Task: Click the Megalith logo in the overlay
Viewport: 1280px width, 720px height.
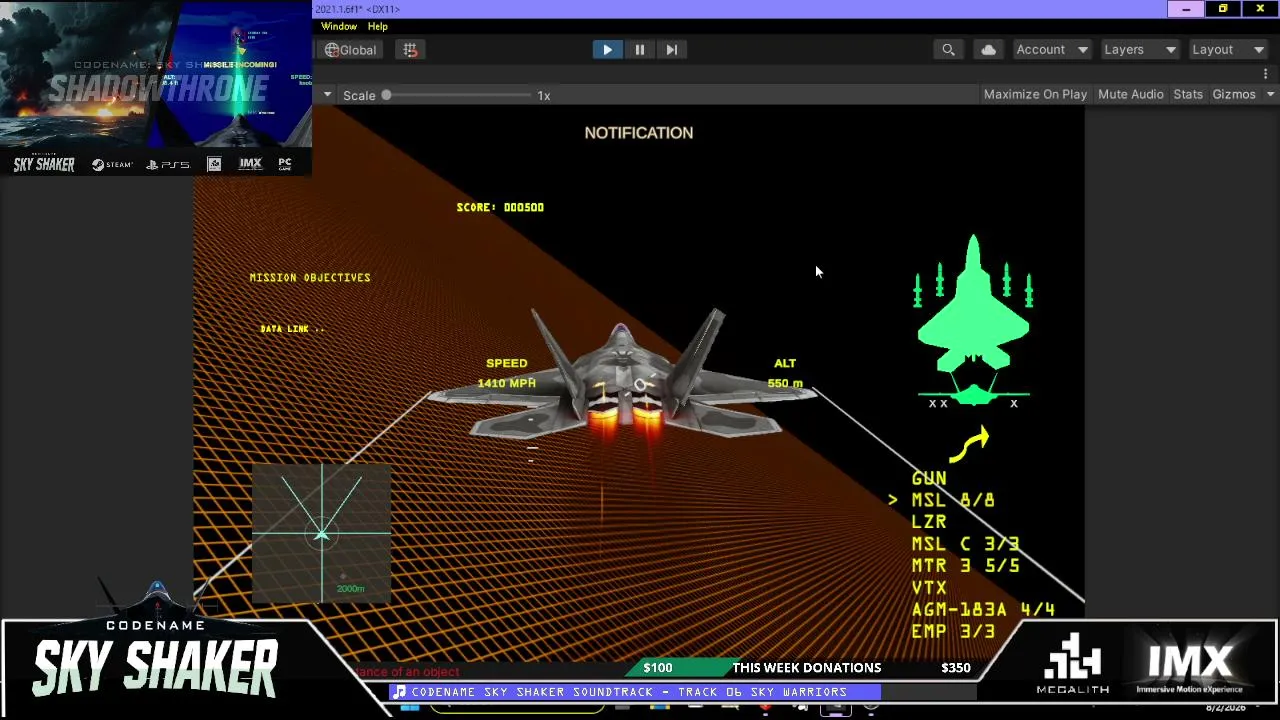Action: coord(1072,662)
